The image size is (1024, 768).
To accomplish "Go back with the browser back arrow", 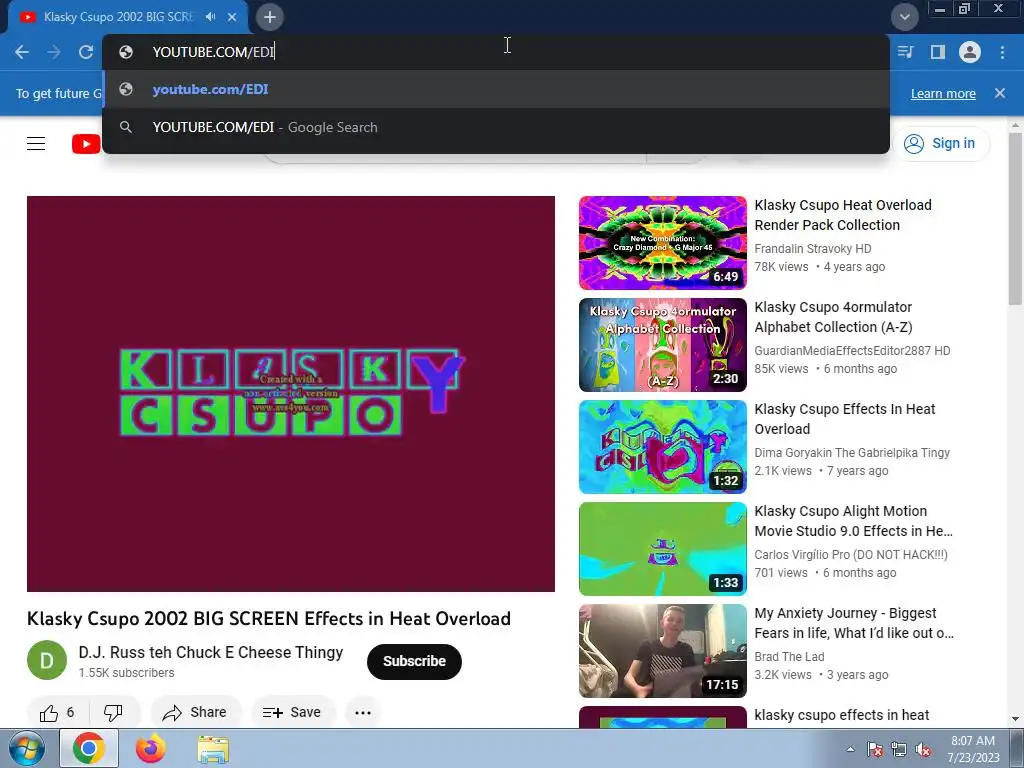I will tap(22, 52).
